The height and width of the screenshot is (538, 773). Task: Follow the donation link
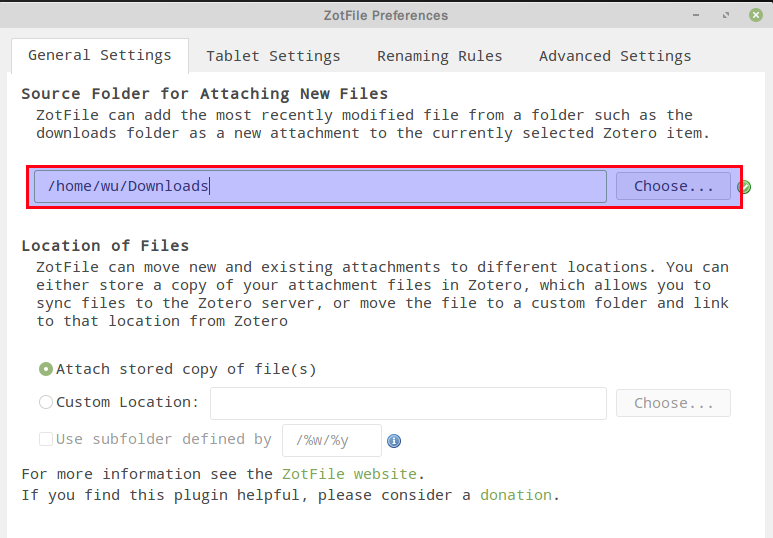point(515,495)
